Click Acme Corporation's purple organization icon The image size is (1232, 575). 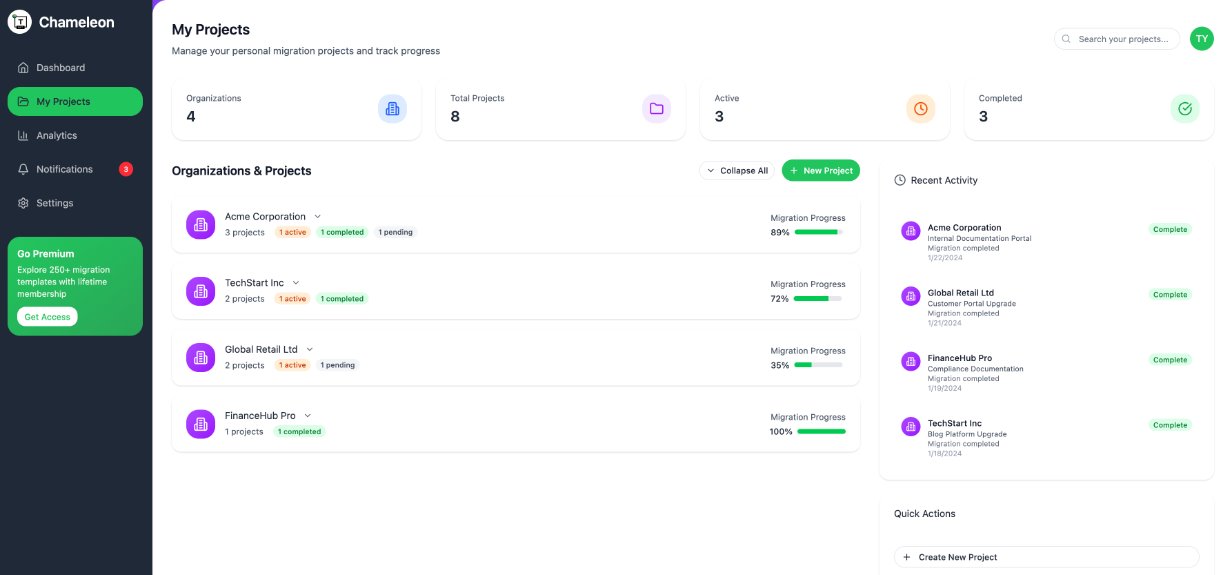pyautogui.click(x=201, y=225)
